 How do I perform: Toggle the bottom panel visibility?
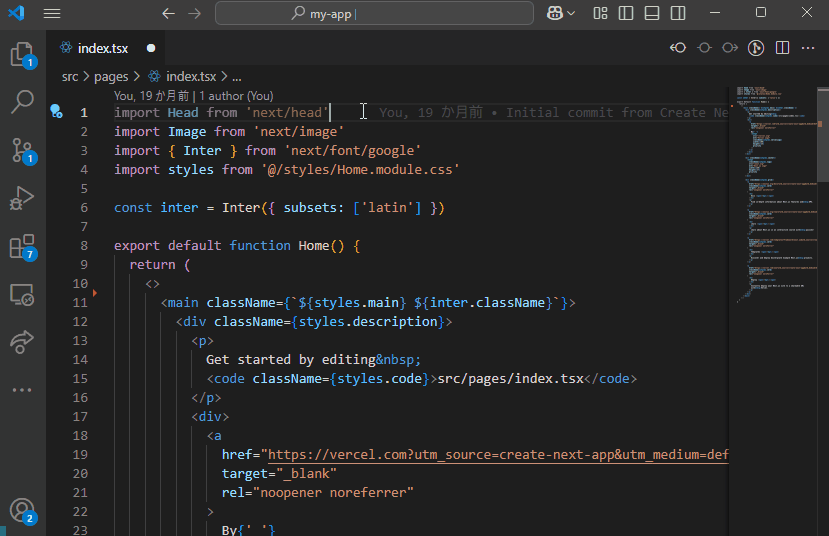coord(652,13)
